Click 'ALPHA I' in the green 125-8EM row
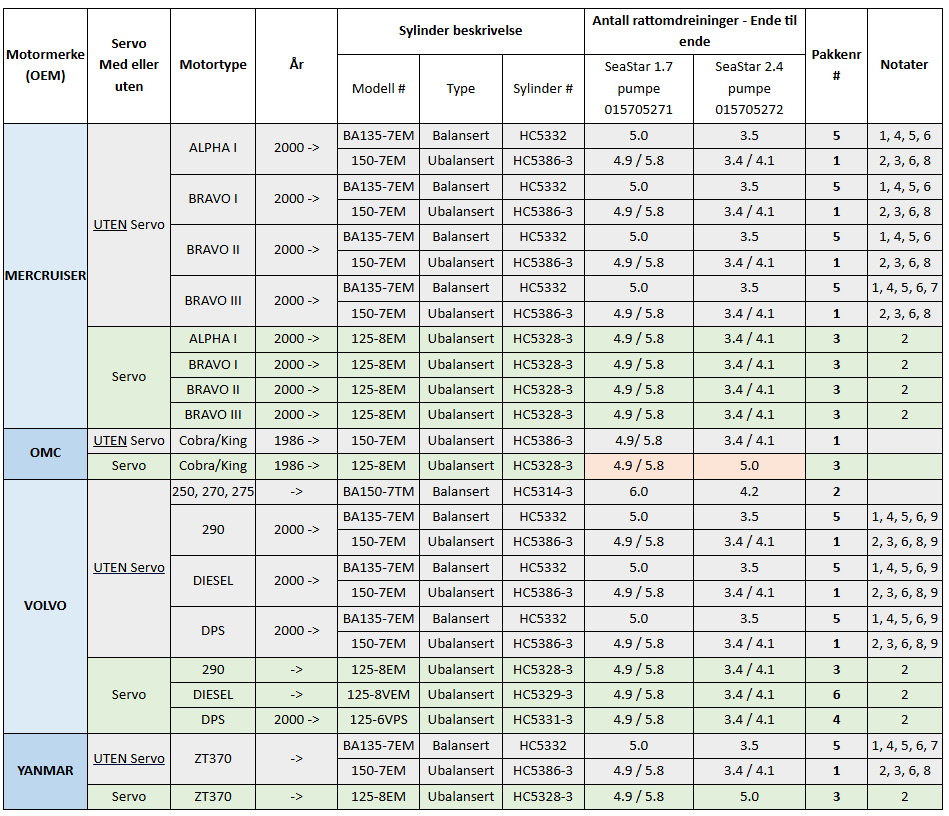Viewport: 949px width, 816px height. pyautogui.click(x=213, y=339)
